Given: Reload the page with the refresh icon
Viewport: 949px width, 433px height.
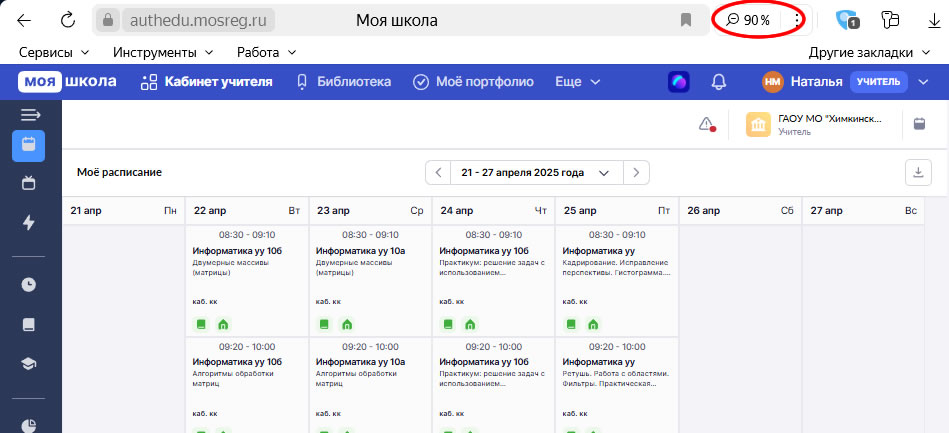Looking at the screenshot, I should pyautogui.click(x=68, y=20).
